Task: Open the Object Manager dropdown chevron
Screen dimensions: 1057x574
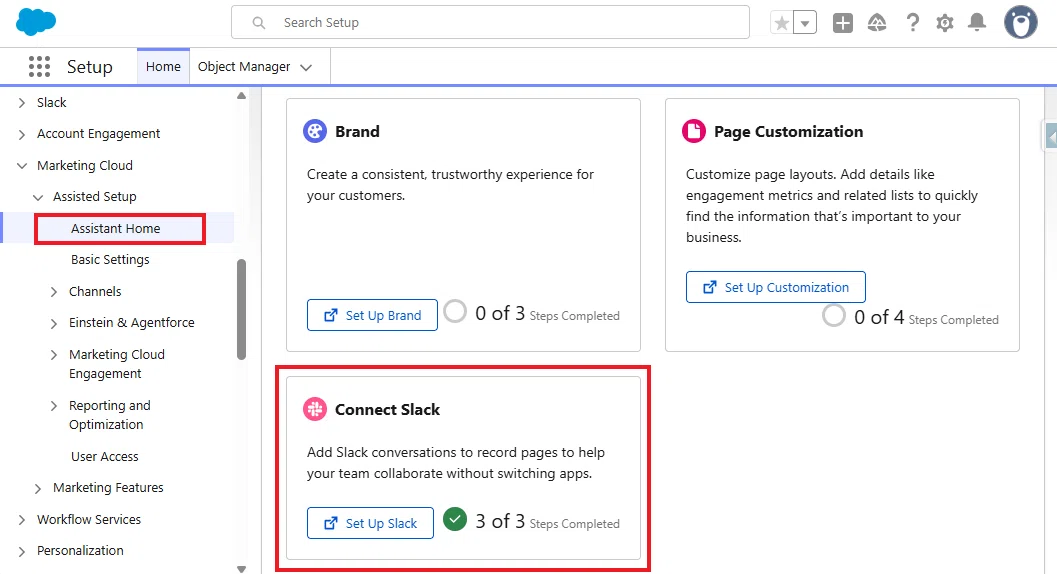Action: (x=306, y=67)
